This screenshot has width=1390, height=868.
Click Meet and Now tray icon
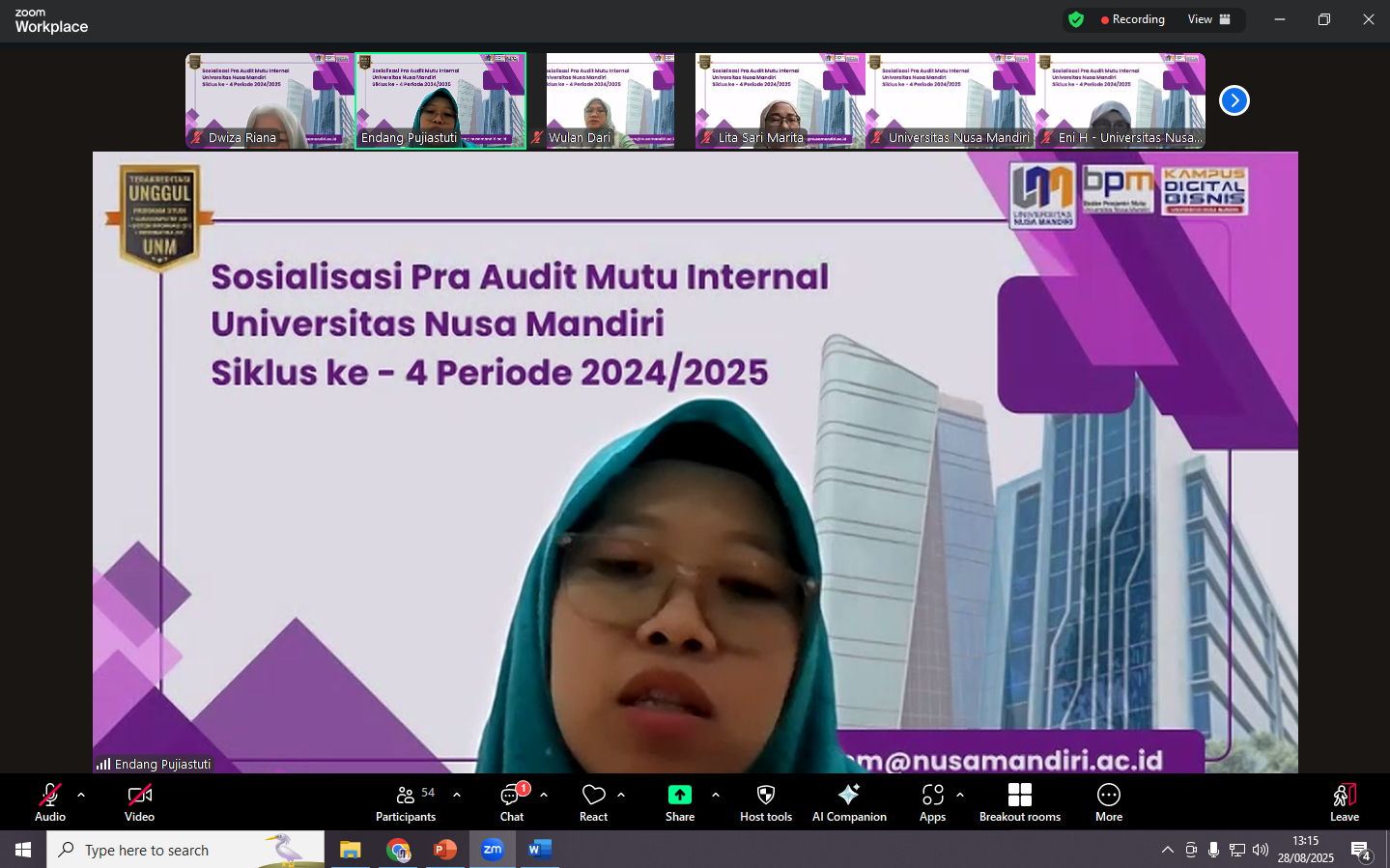pos(1191,850)
